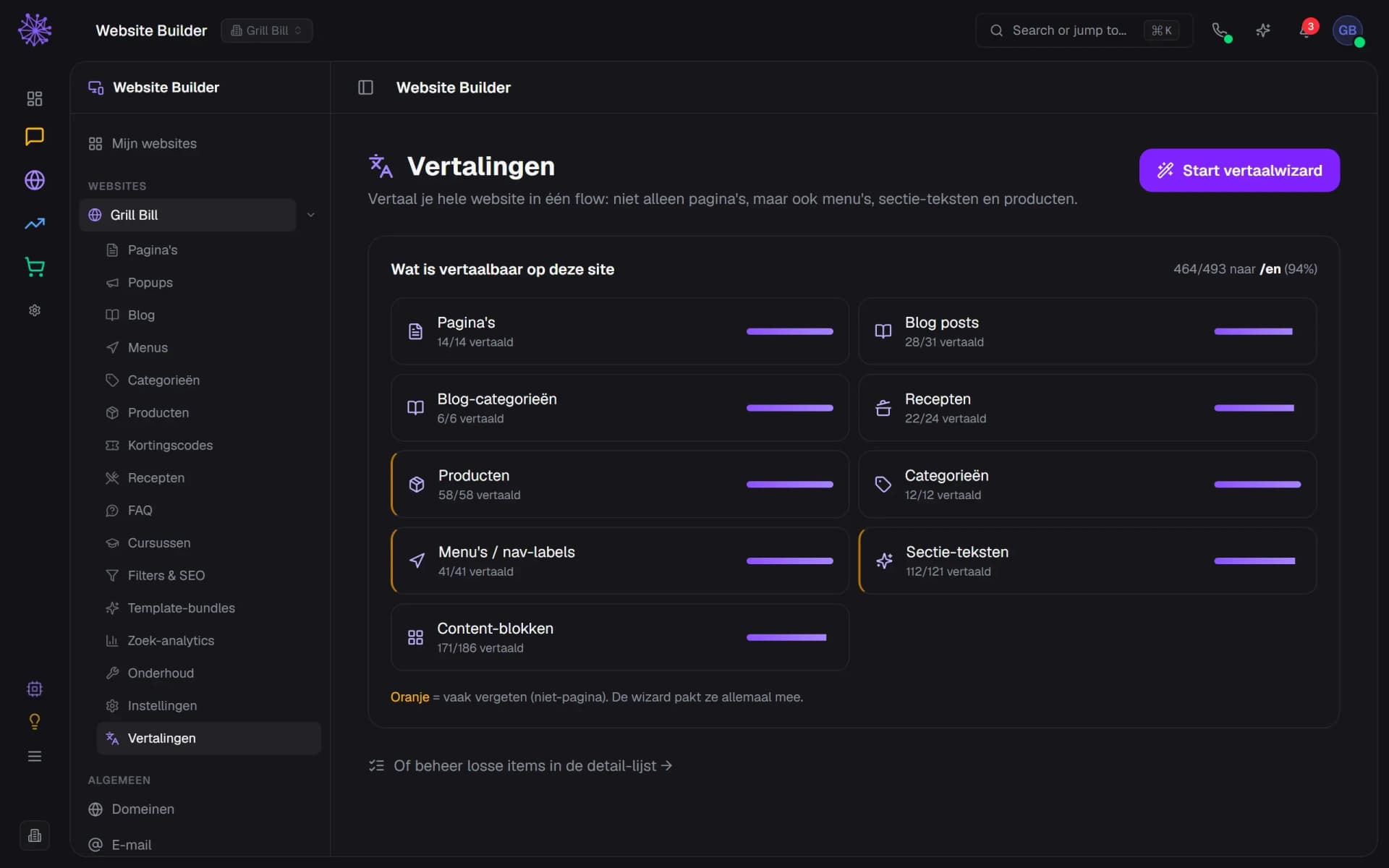Open the Sectie-teksten 112/121 card

pyautogui.click(x=1087, y=561)
